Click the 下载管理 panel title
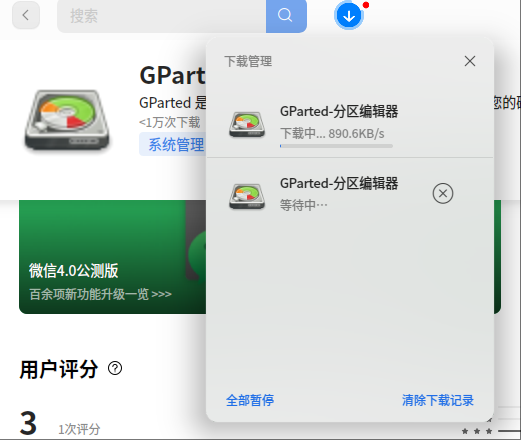521x440 pixels. (x=248, y=61)
